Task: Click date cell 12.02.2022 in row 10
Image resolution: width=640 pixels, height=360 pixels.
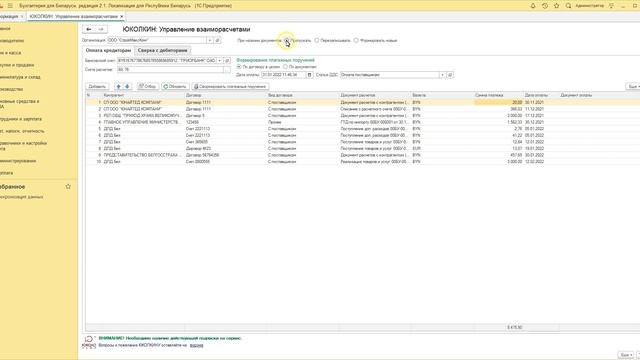Action: pos(541,162)
